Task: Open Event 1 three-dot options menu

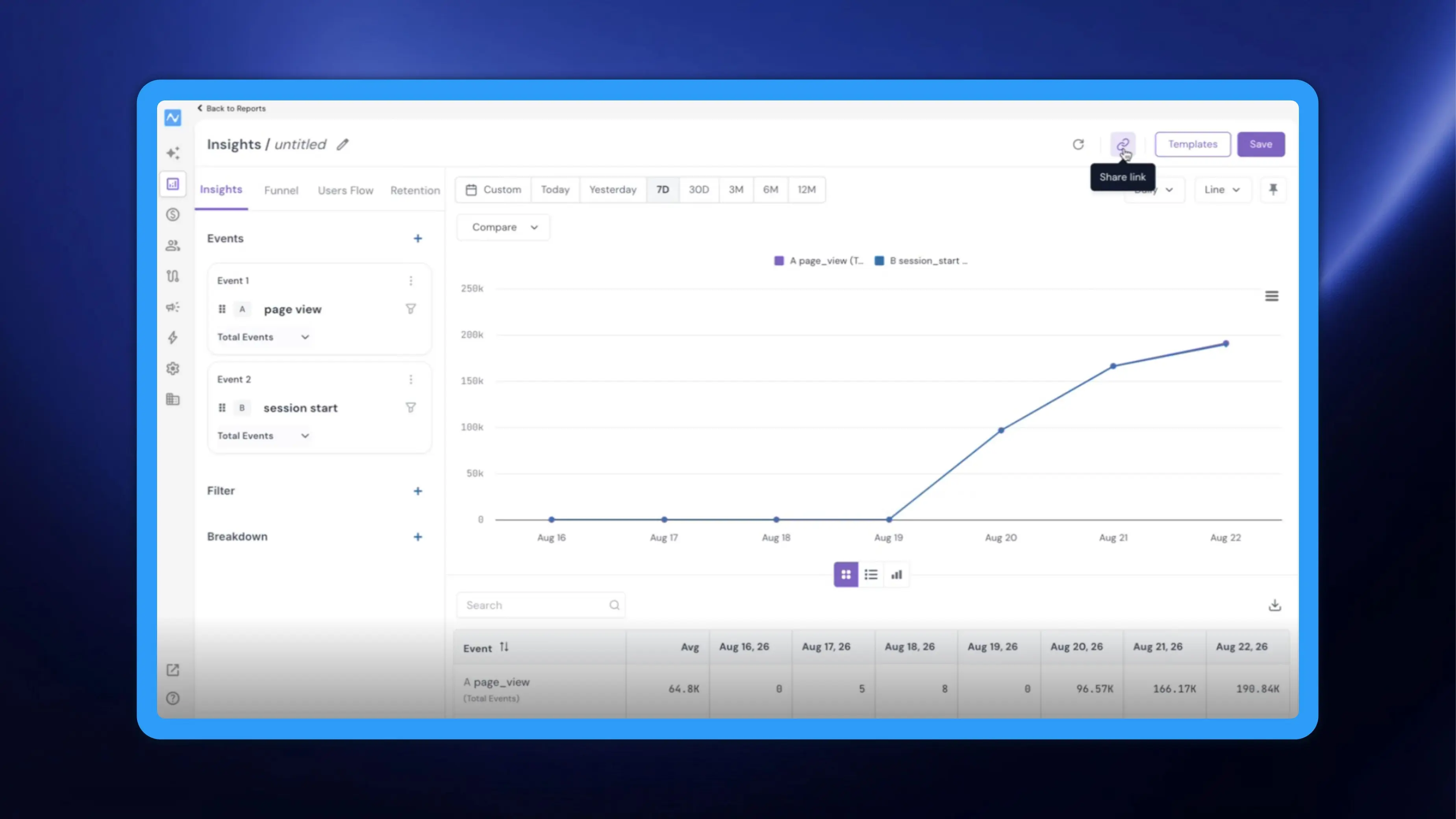Action: click(411, 280)
